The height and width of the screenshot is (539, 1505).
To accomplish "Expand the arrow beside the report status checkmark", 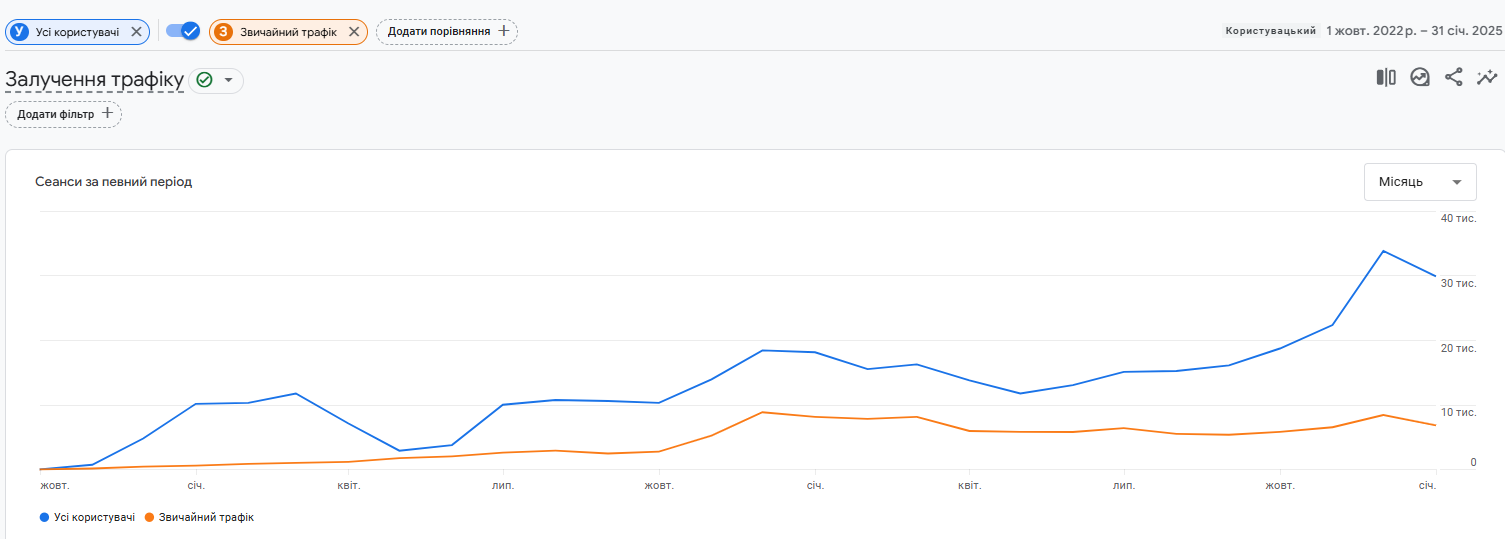I will [x=228, y=80].
